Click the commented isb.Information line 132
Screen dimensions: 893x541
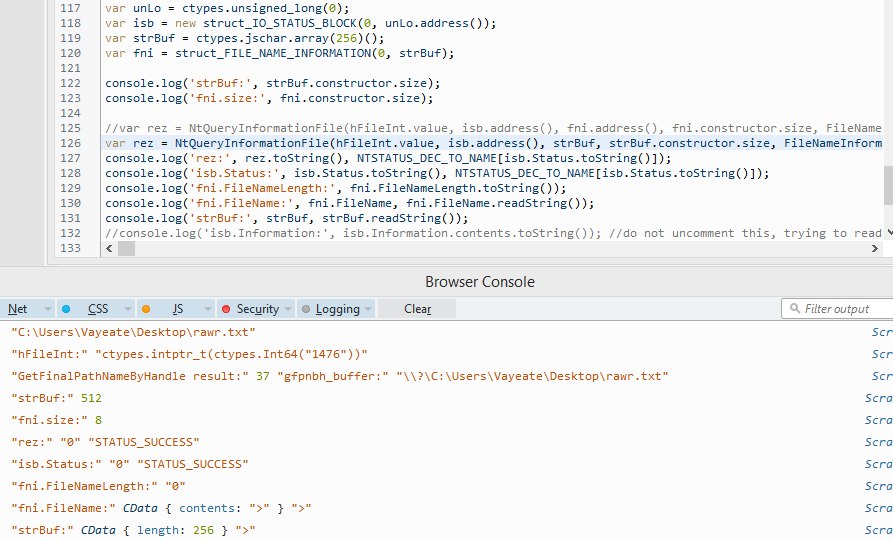[493, 233]
